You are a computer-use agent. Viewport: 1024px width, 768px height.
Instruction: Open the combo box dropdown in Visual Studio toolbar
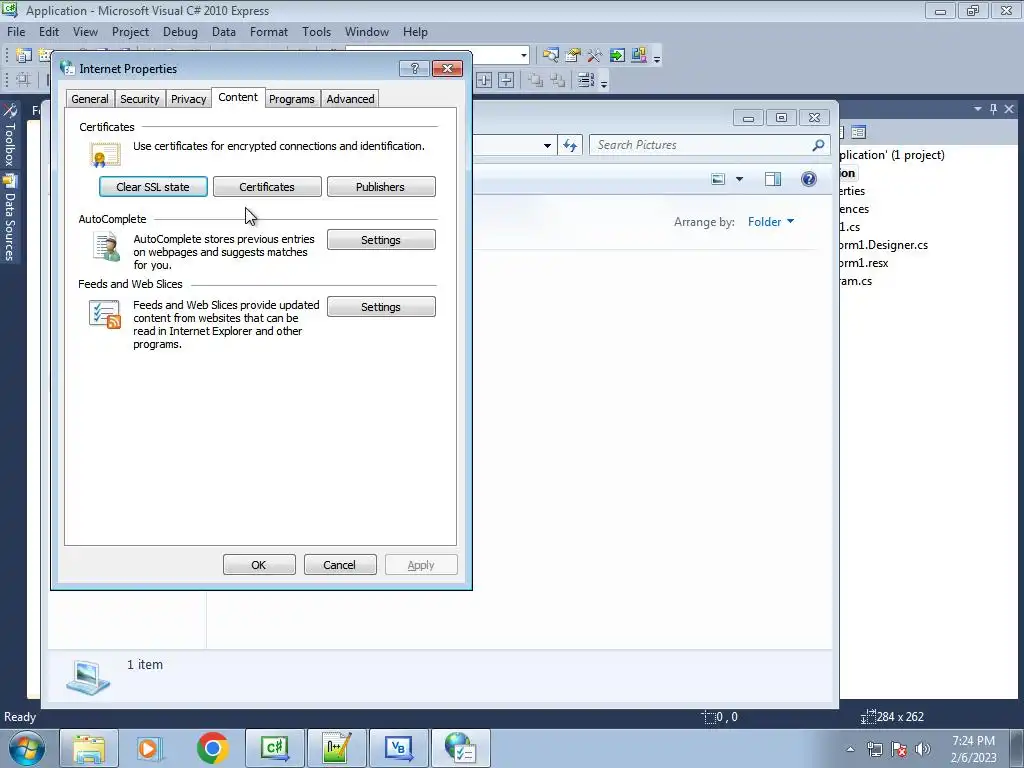click(524, 56)
